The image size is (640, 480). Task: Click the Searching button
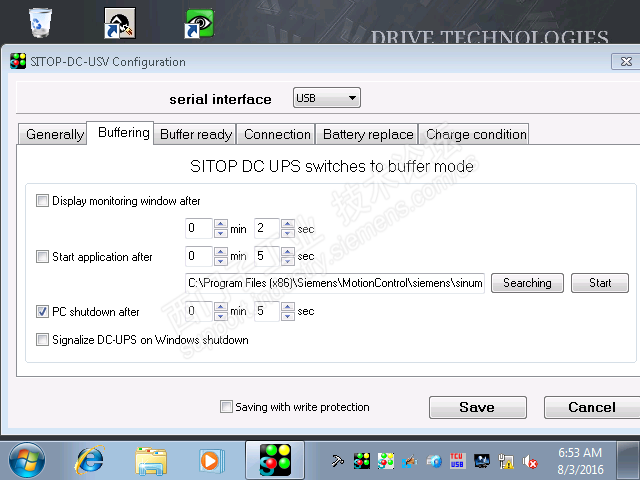[527, 283]
